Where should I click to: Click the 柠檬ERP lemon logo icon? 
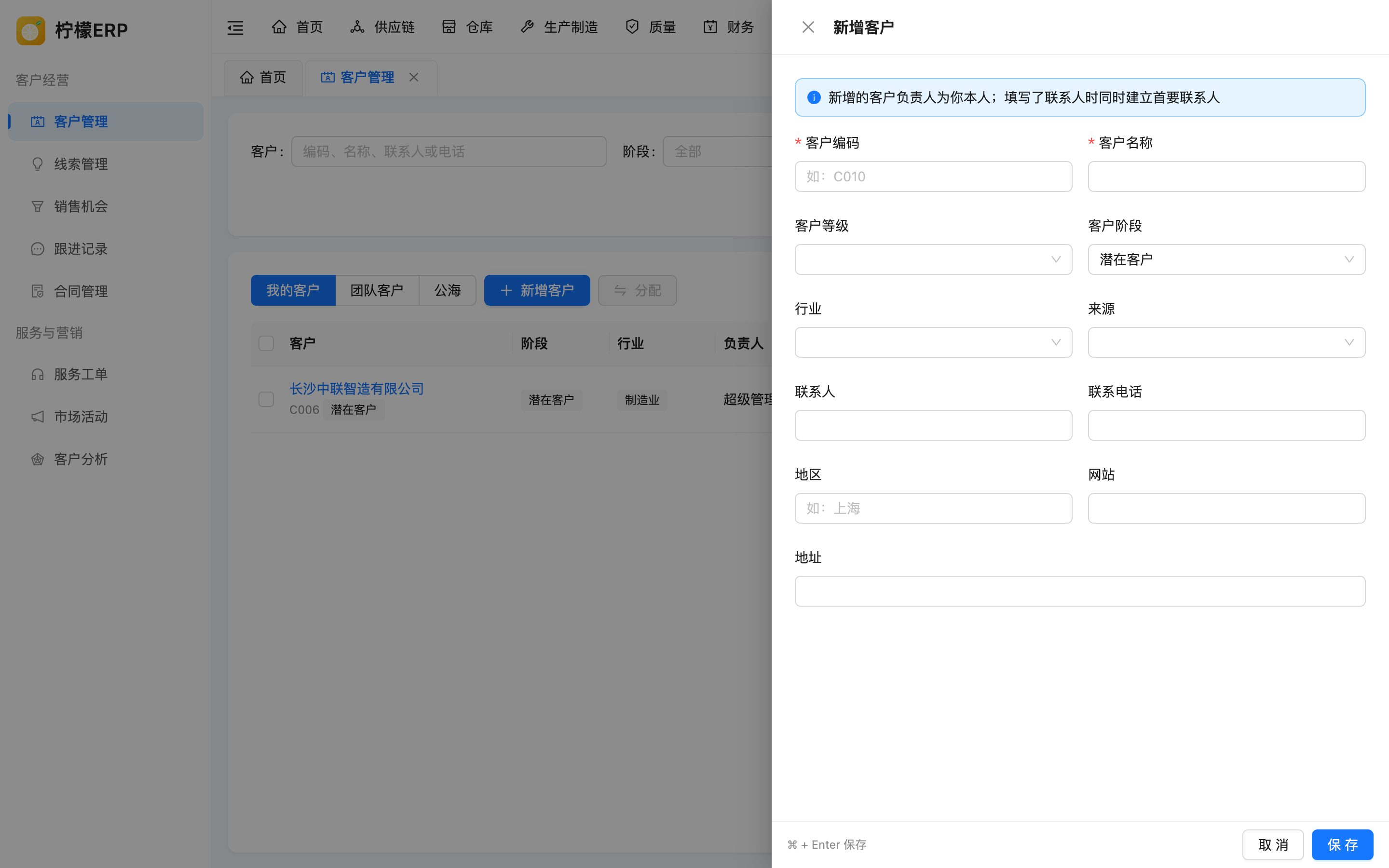(30, 30)
